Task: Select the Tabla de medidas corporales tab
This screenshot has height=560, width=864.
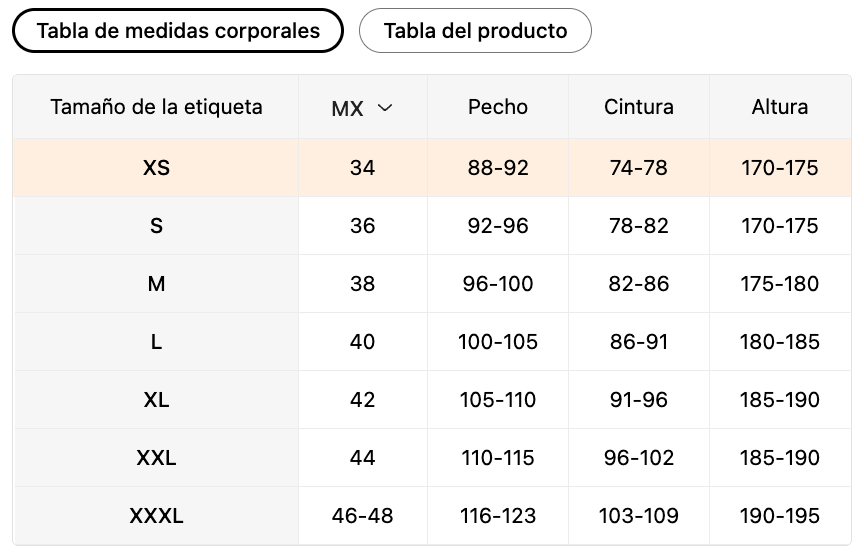Action: click(178, 31)
